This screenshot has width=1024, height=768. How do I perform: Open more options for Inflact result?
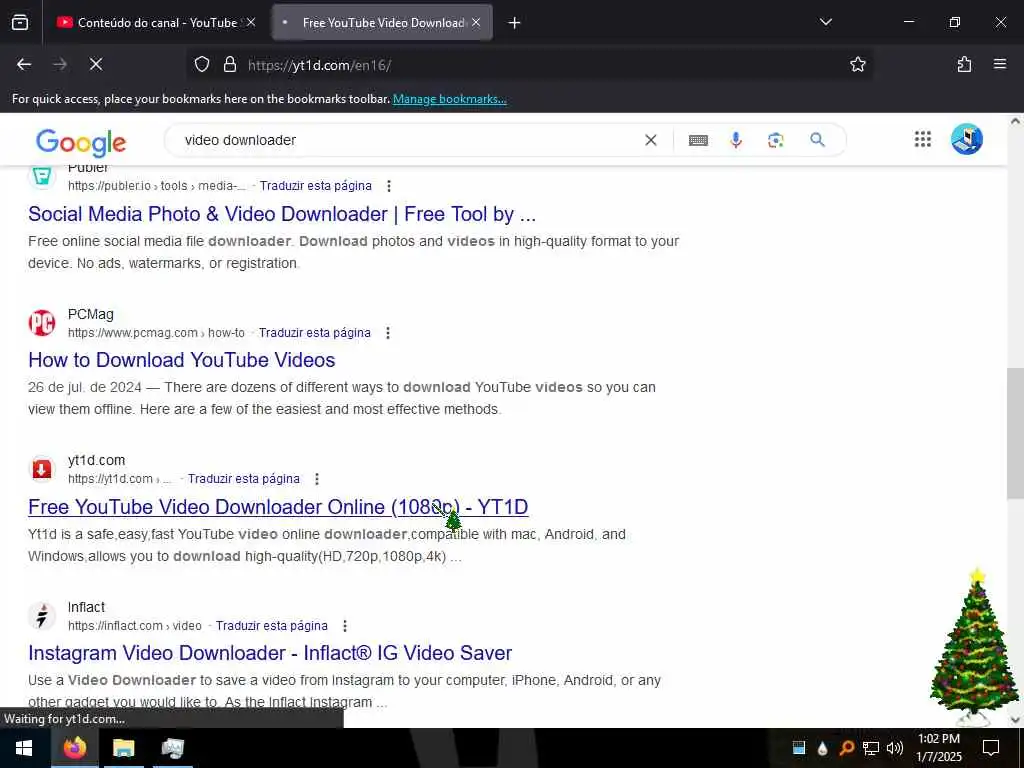click(345, 626)
